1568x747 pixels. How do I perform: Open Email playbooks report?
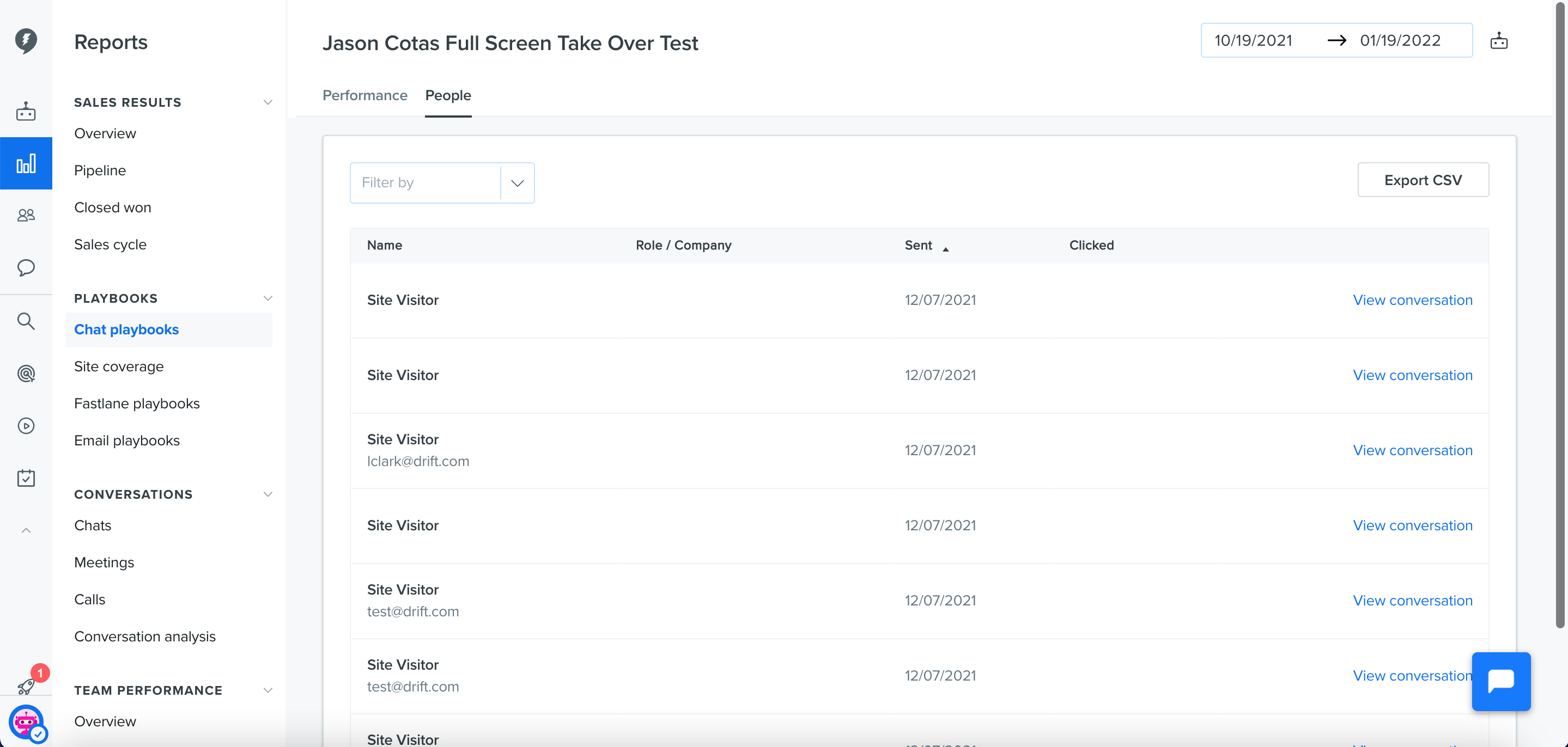tap(126, 440)
